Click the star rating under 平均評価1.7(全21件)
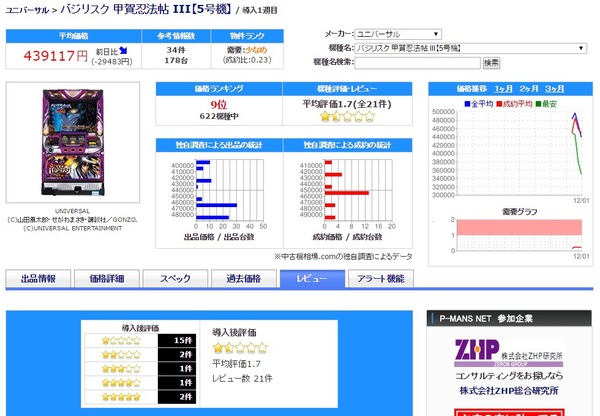The width and height of the screenshot is (600, 416). 347,116
